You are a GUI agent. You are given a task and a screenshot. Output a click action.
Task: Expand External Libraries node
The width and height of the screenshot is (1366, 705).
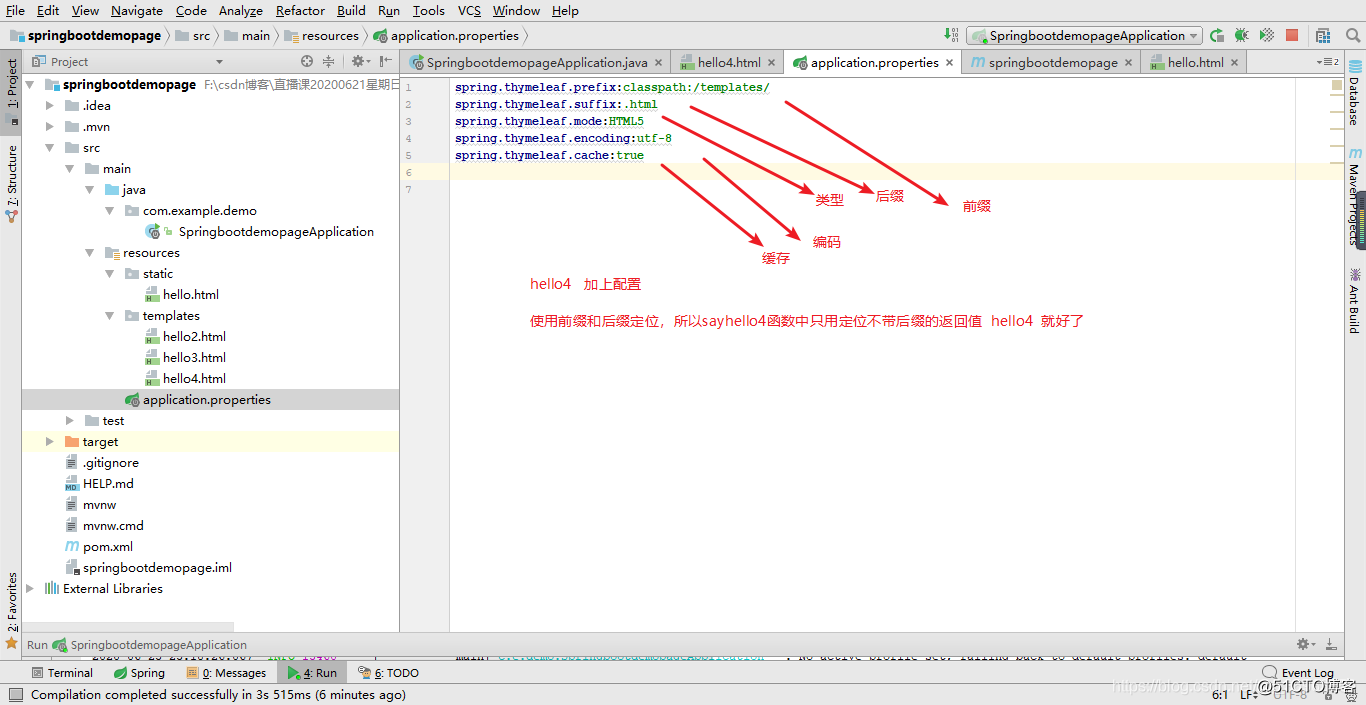tap(30, 588)
